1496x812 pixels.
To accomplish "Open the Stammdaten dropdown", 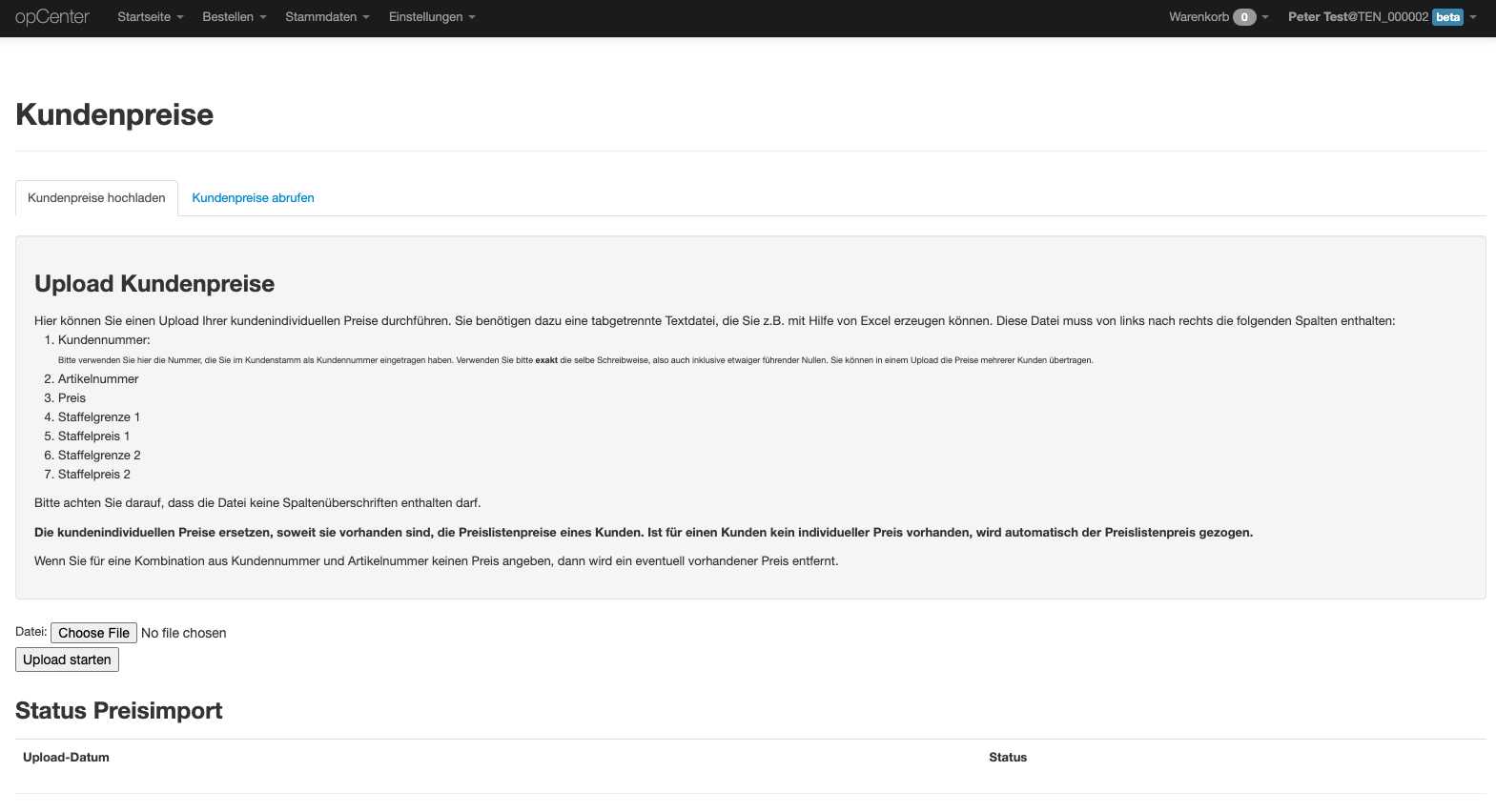I will [x=327, y=17].
